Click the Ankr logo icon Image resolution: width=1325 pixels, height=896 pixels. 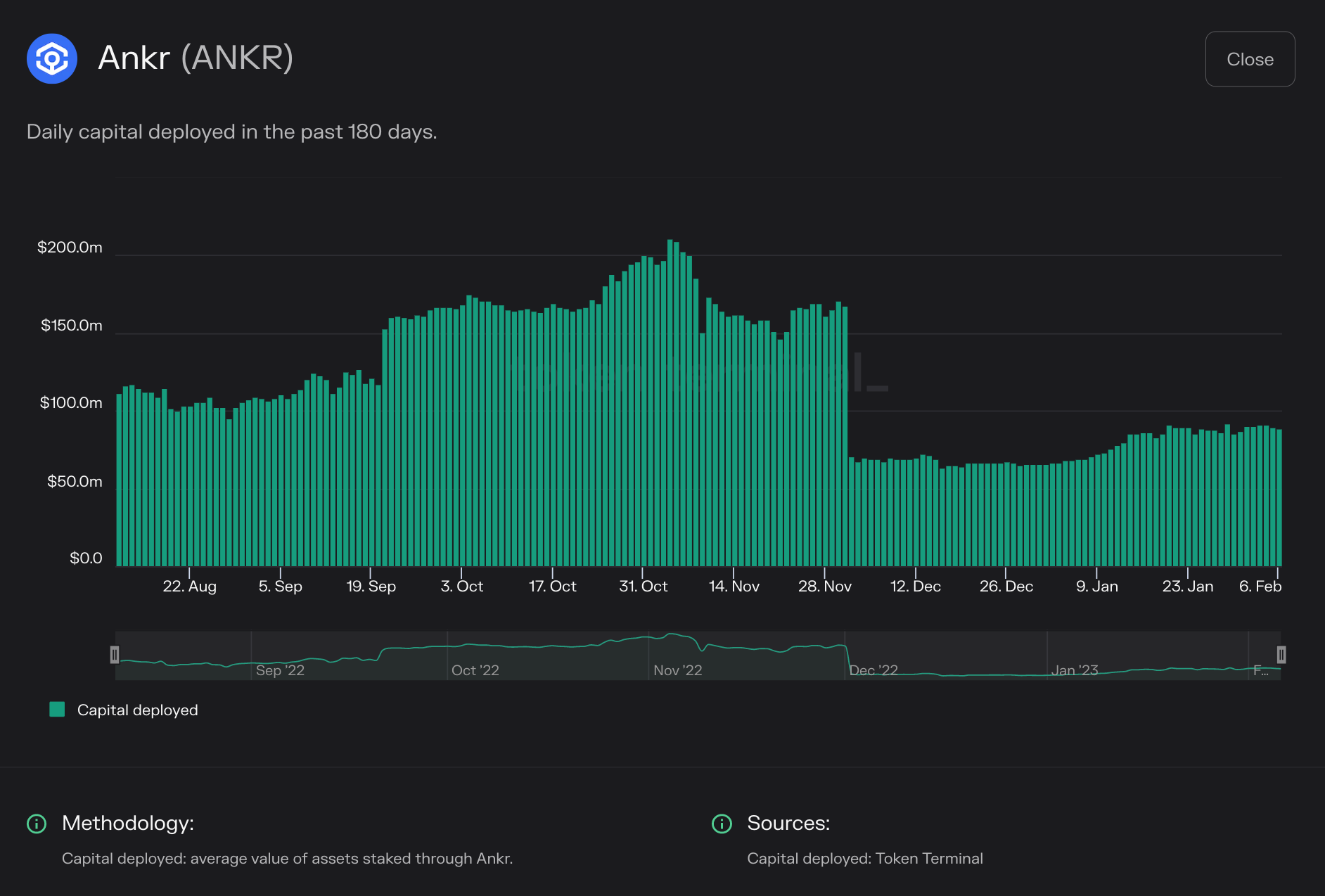coord(51,58)
